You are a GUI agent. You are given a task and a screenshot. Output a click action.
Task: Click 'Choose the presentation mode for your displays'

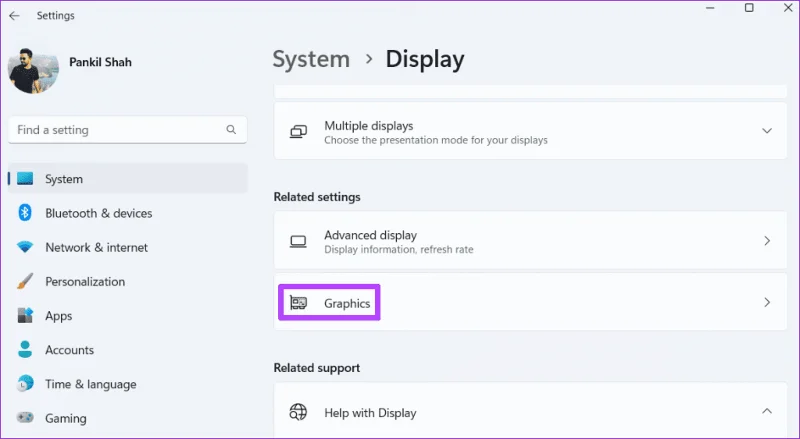436,140
